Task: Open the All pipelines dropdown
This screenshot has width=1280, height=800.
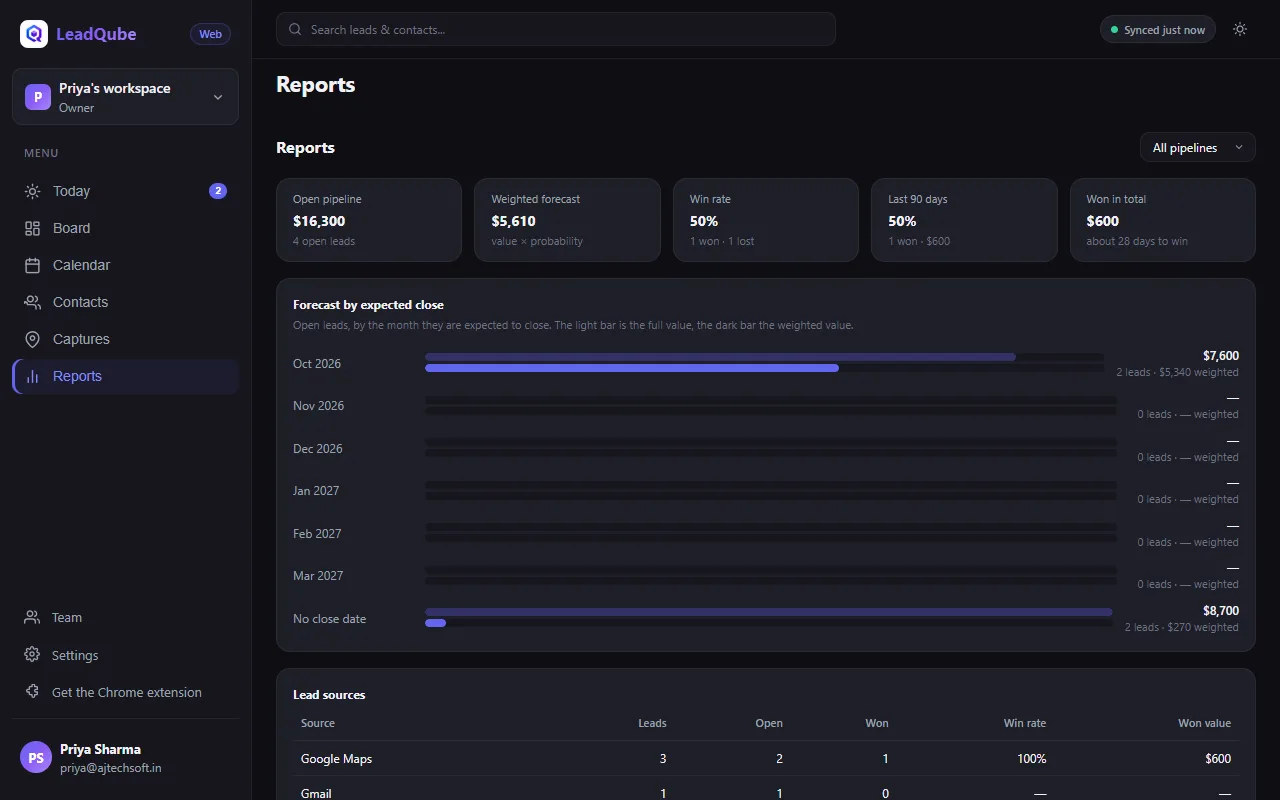Action: pos(1198,148)
